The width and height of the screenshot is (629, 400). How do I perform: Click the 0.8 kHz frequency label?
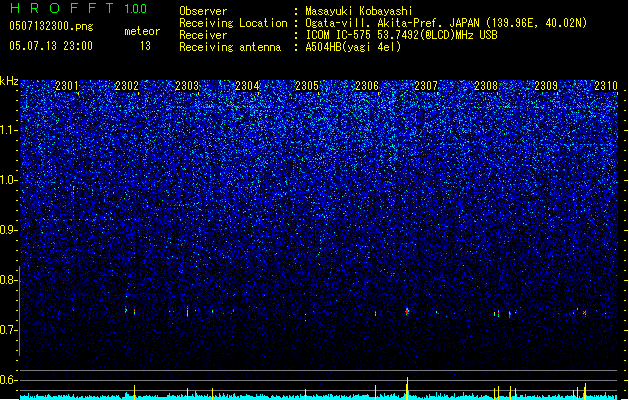(x=9, y=280)
